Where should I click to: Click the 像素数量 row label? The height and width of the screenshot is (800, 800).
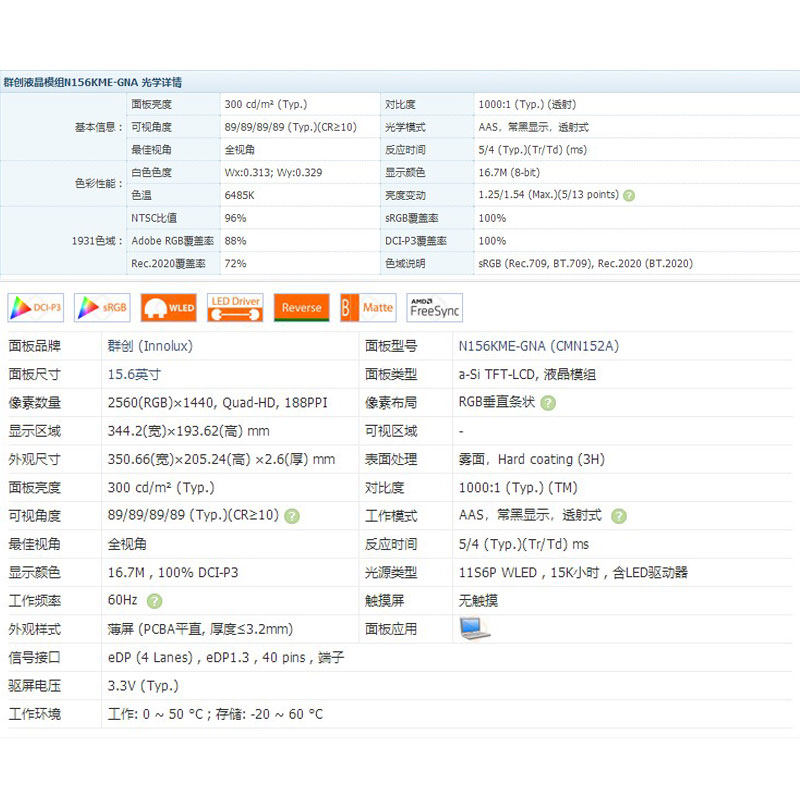(x=34, y=403)
